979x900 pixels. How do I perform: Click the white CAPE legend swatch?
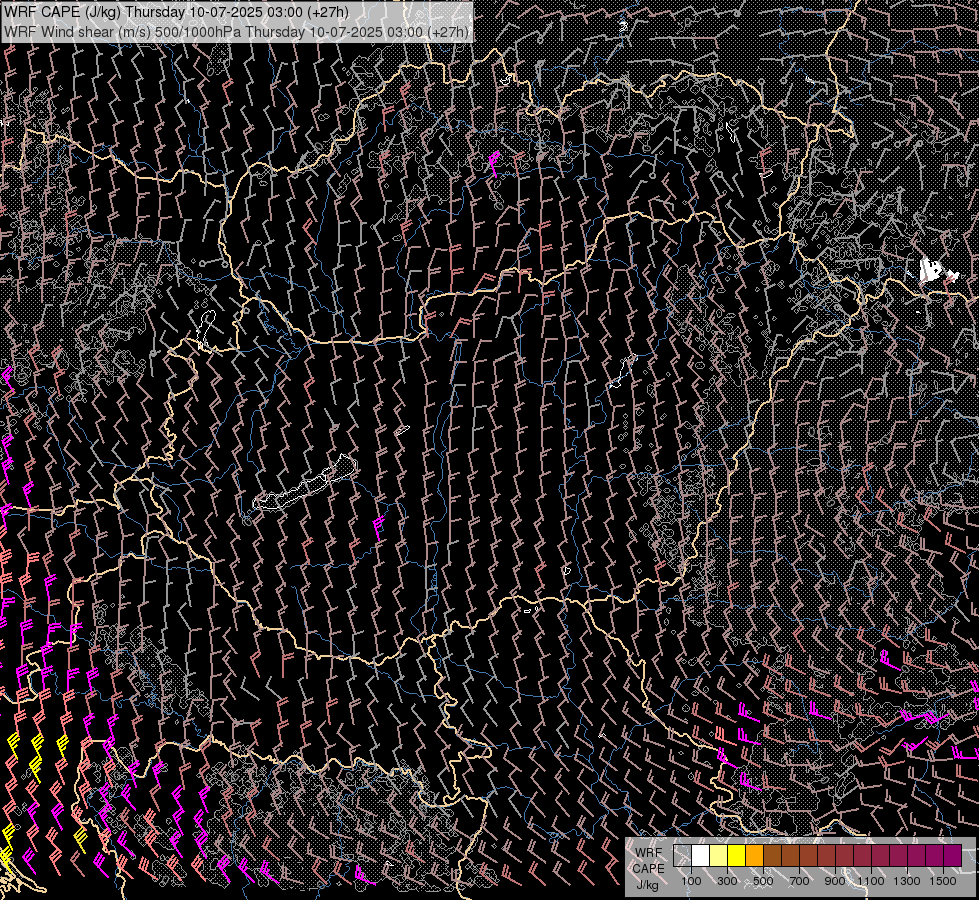[701, 856]
